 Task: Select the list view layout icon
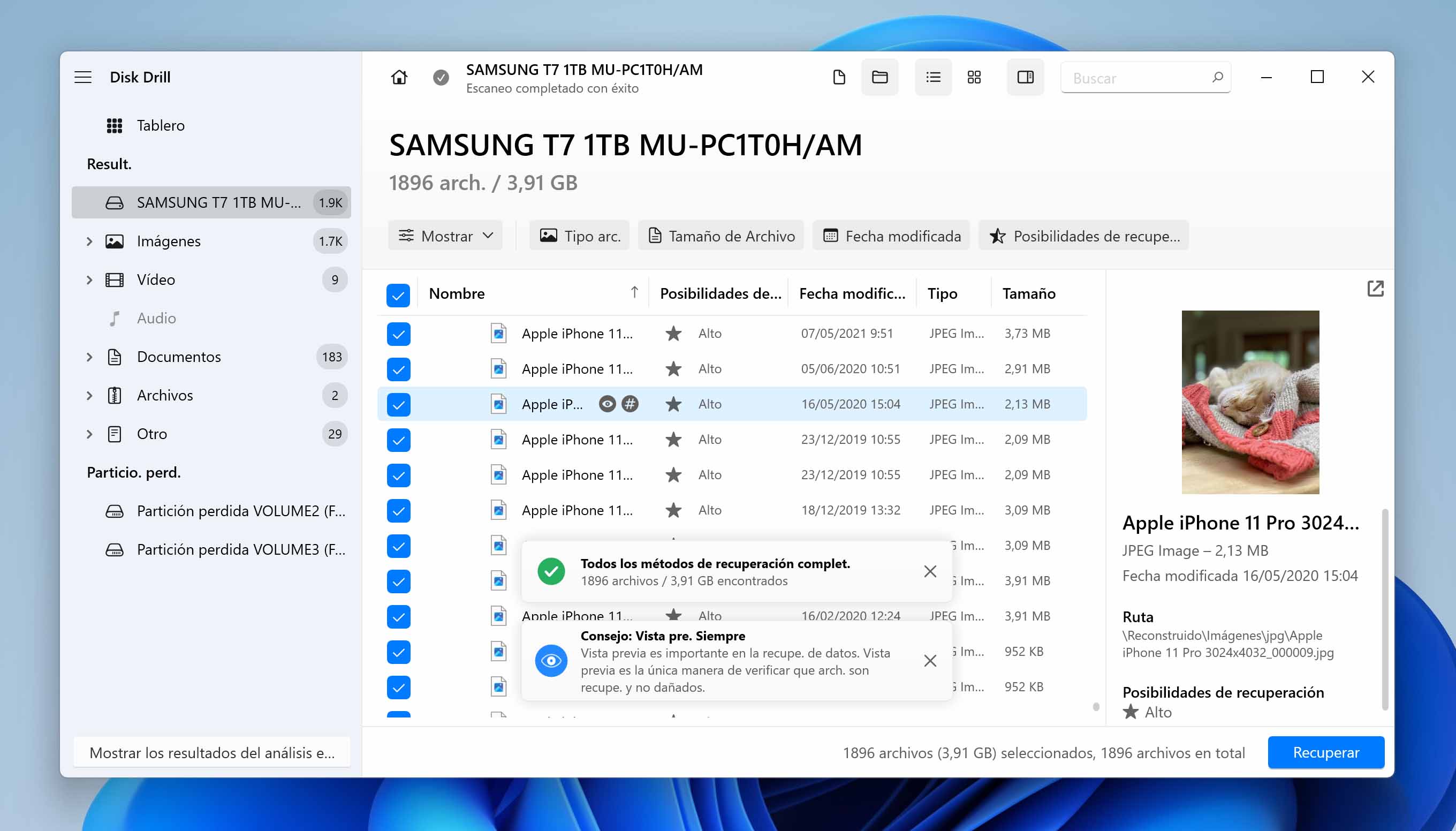pyautogui.click(x=933, y=77)
